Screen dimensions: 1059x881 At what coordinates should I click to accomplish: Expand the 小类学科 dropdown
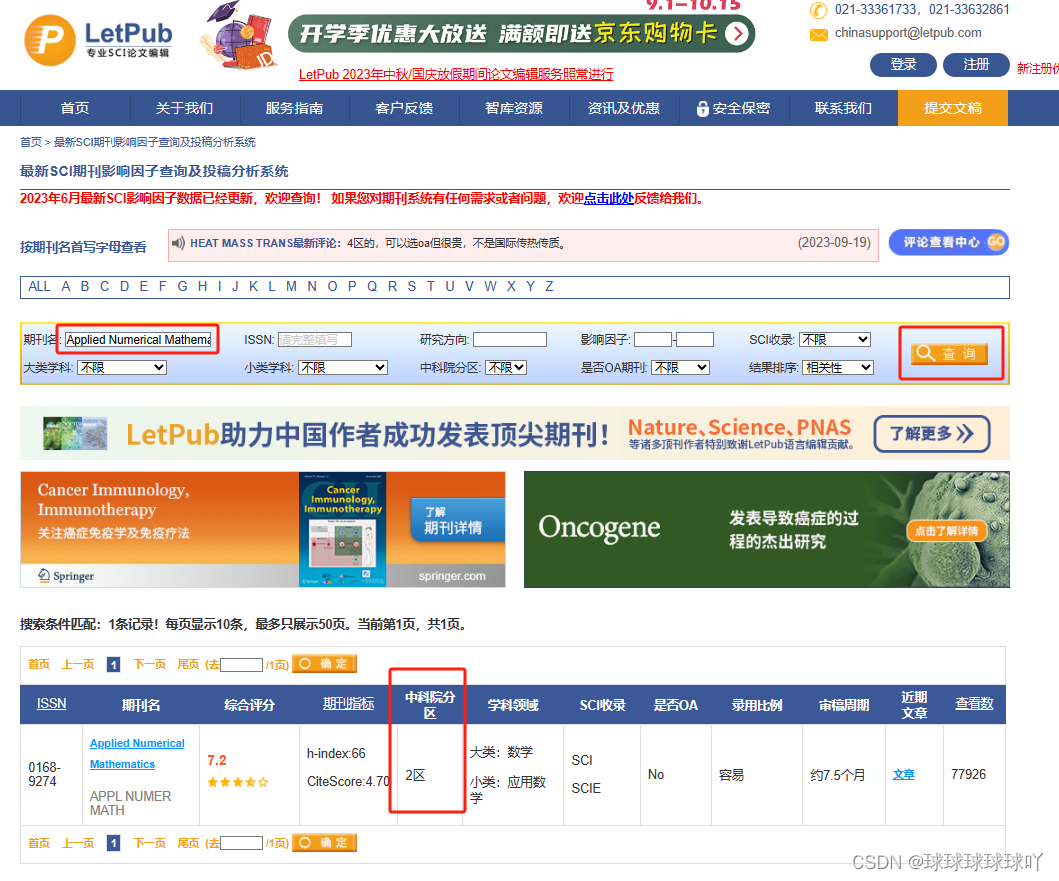coord(342,368)
